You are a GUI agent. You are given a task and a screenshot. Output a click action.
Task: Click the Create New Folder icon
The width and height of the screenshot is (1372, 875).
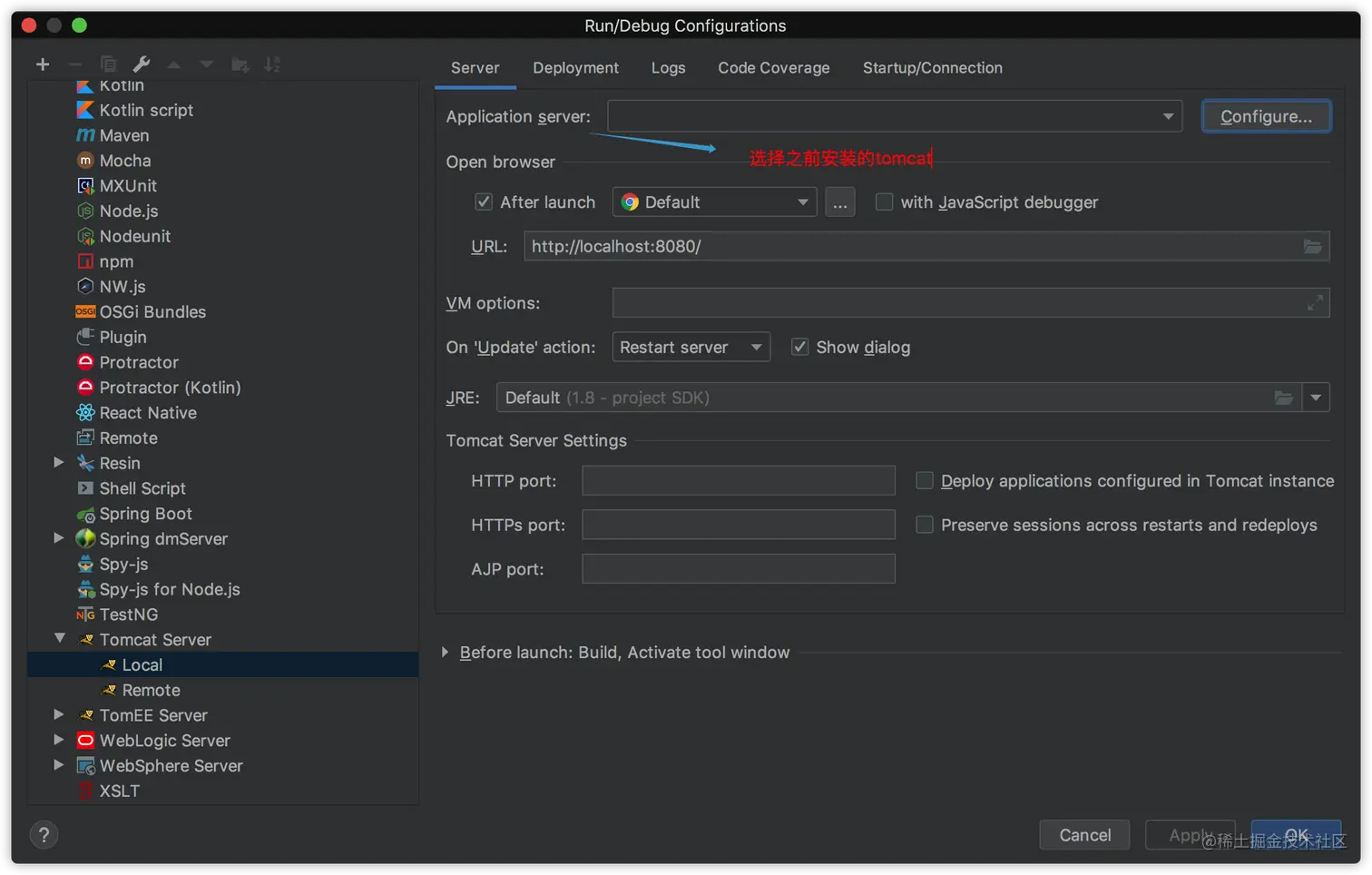(x=240, y=64)
